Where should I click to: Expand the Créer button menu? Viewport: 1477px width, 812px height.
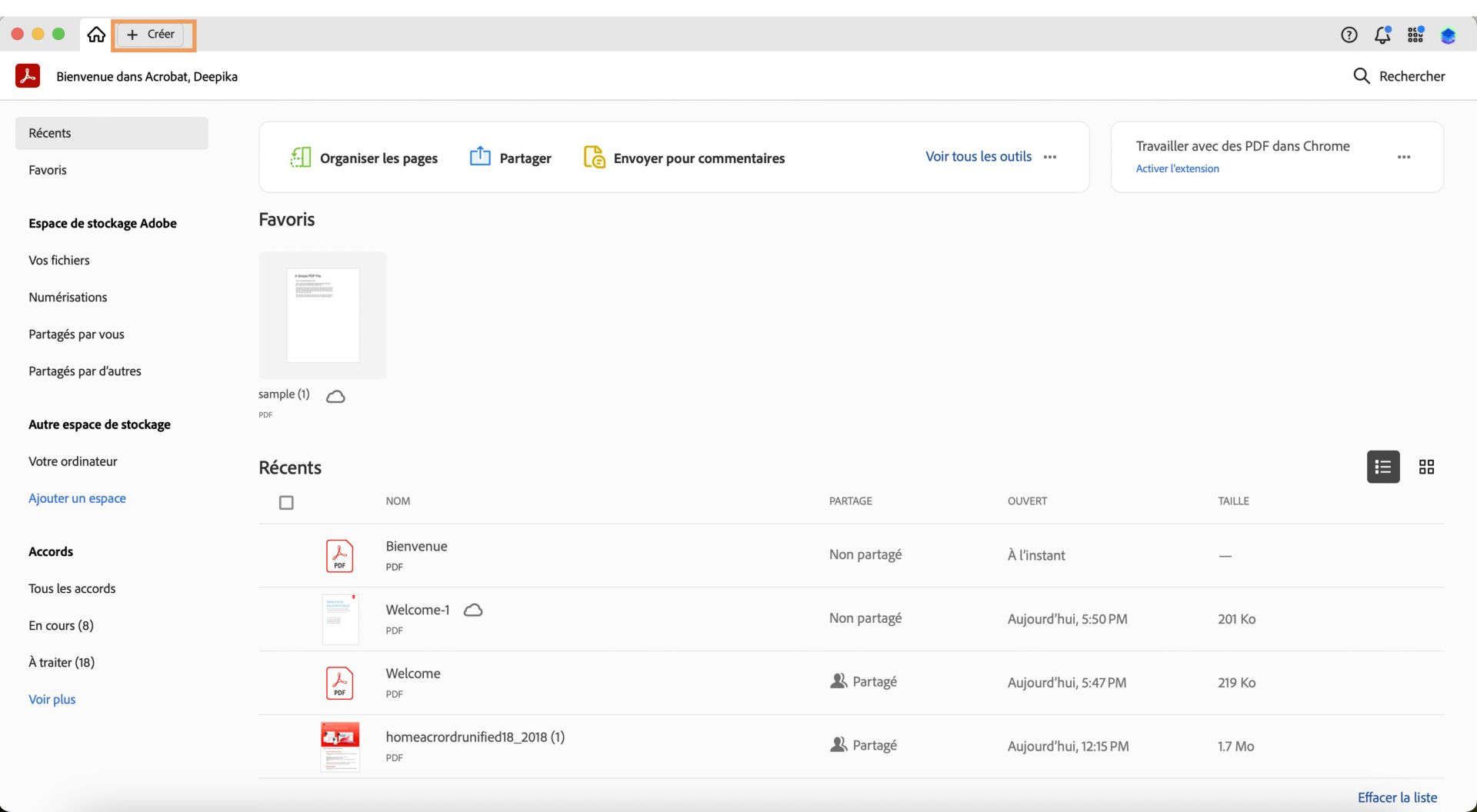(152, 35)
